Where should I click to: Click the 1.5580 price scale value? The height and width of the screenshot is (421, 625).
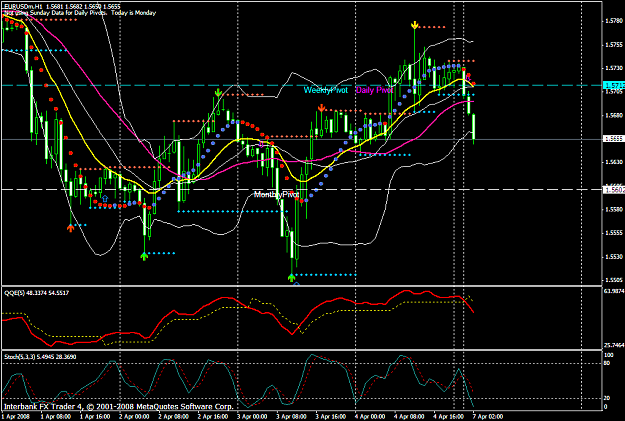614,209
